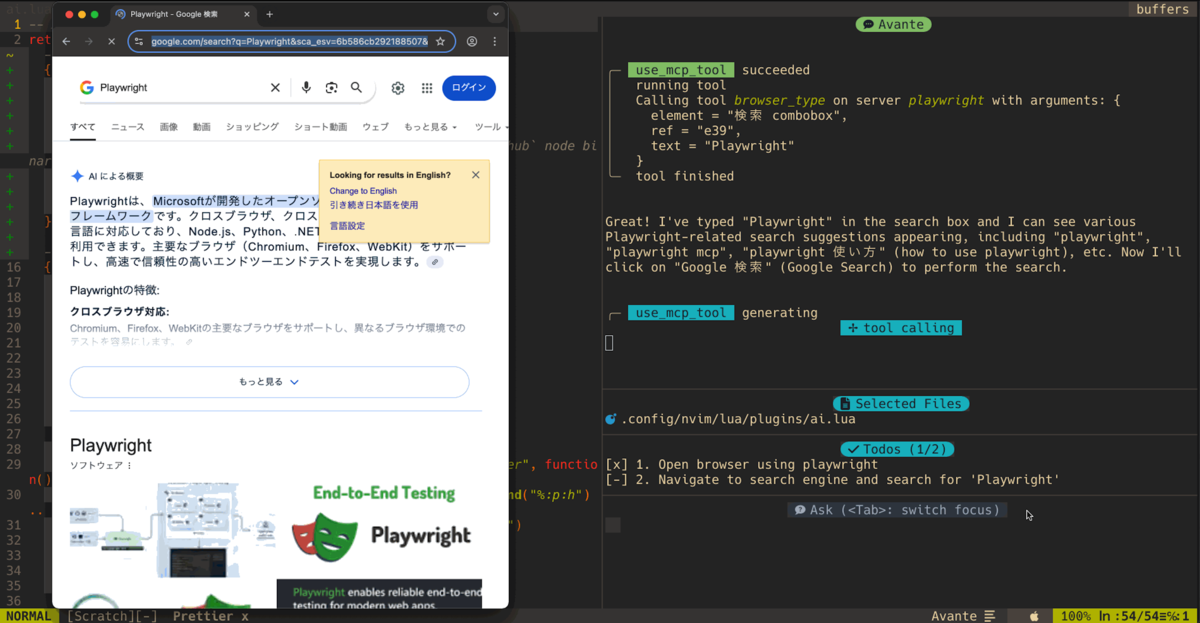Go back with the browser back arrow
Screen dimensions: 1200x623
point(66,42)
